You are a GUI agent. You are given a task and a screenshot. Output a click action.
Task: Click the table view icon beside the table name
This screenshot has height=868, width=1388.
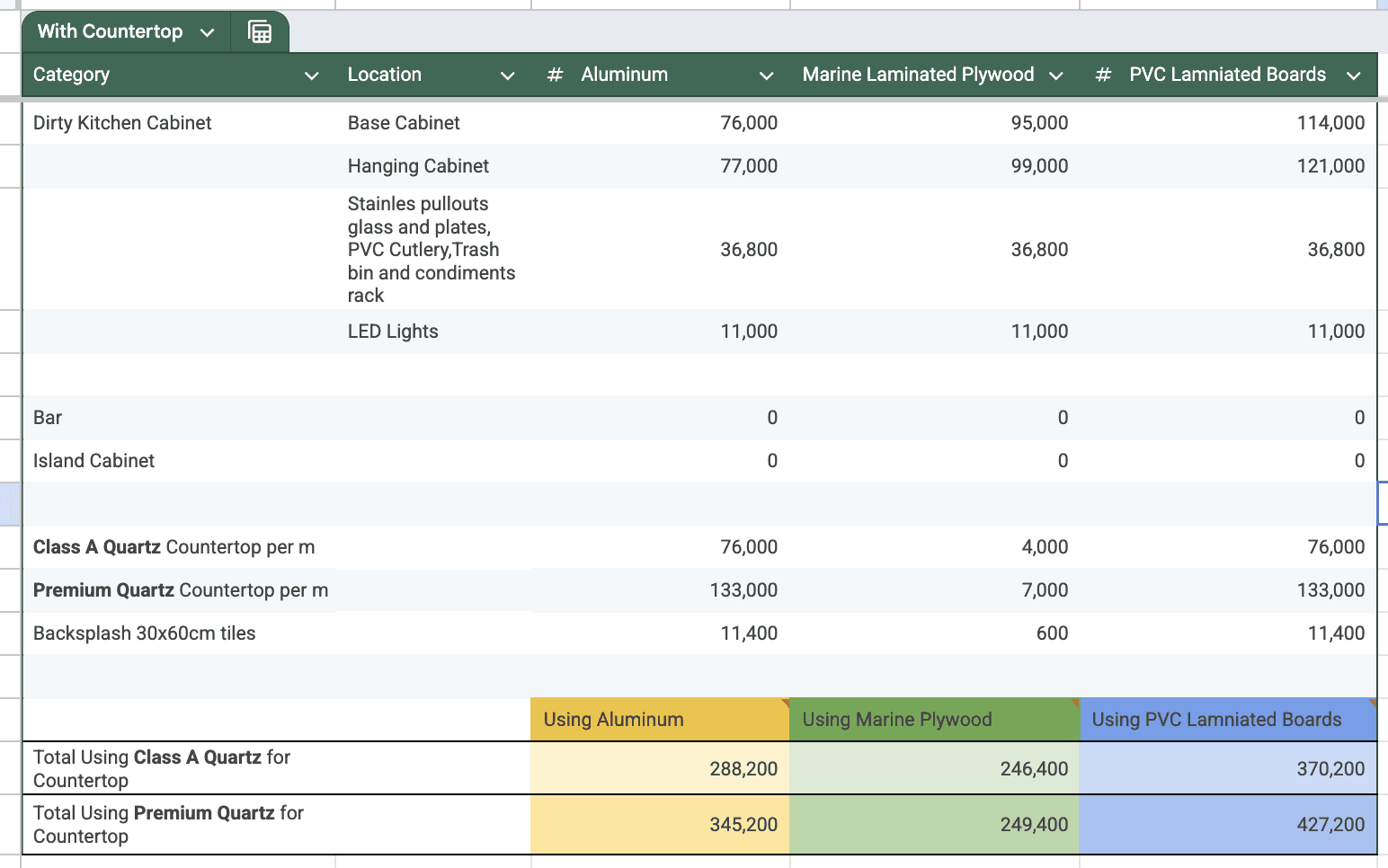coord(260,32)
